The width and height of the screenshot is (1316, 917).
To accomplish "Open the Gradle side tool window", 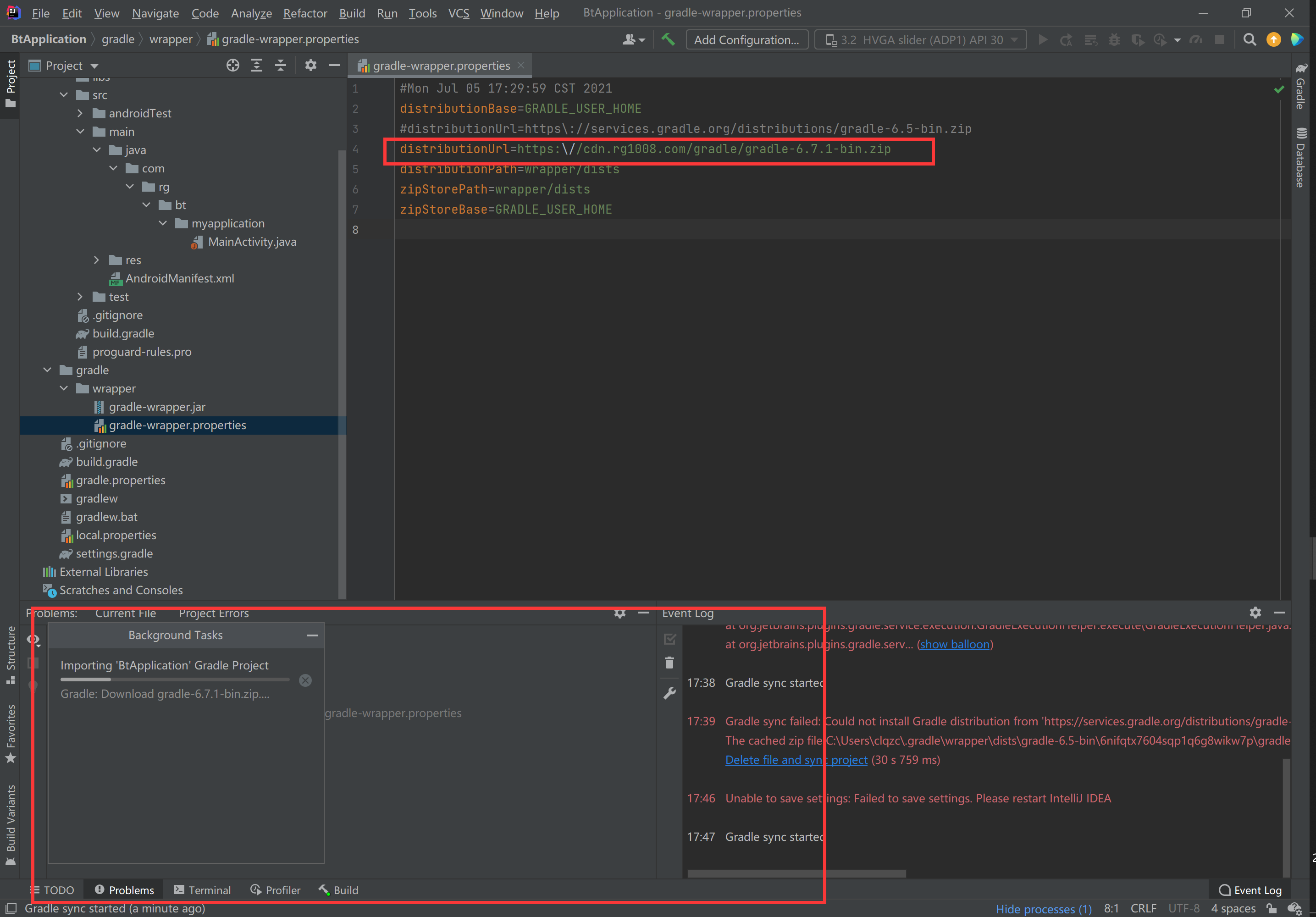I will coord(1301,86).
